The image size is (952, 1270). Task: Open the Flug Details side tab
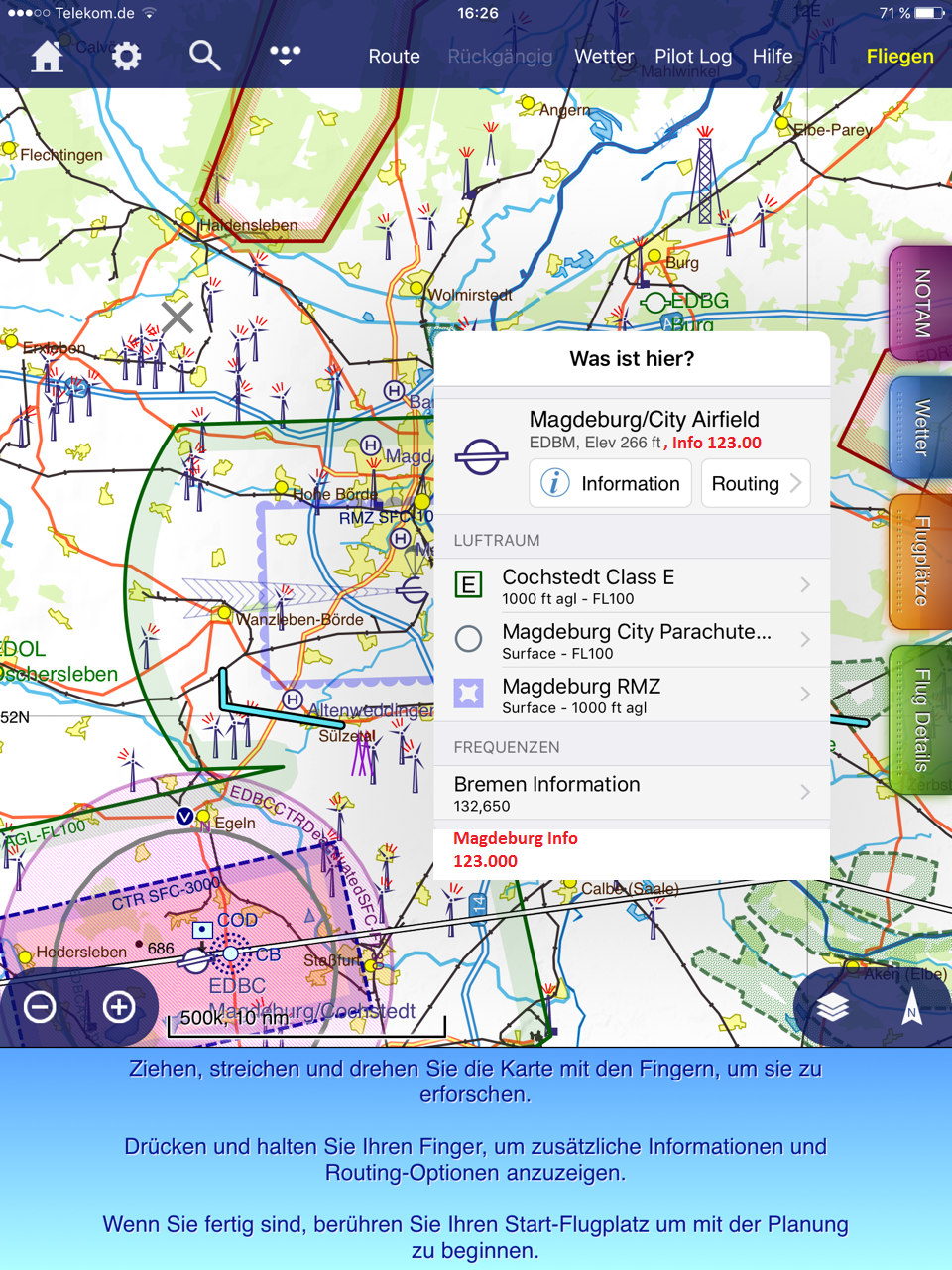tap(922, 720)
